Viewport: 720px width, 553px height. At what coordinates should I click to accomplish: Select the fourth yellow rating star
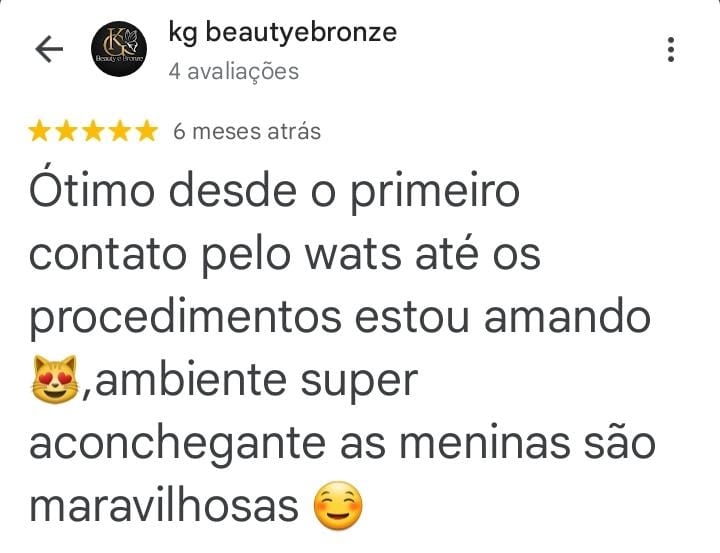(120, 131)
